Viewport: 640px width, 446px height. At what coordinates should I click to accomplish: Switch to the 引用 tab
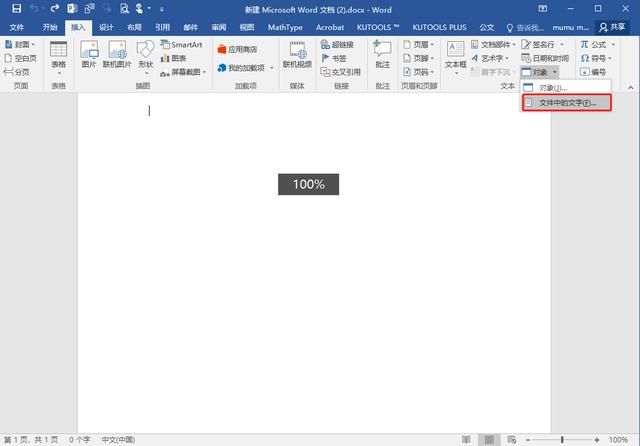tap(162, 27)
